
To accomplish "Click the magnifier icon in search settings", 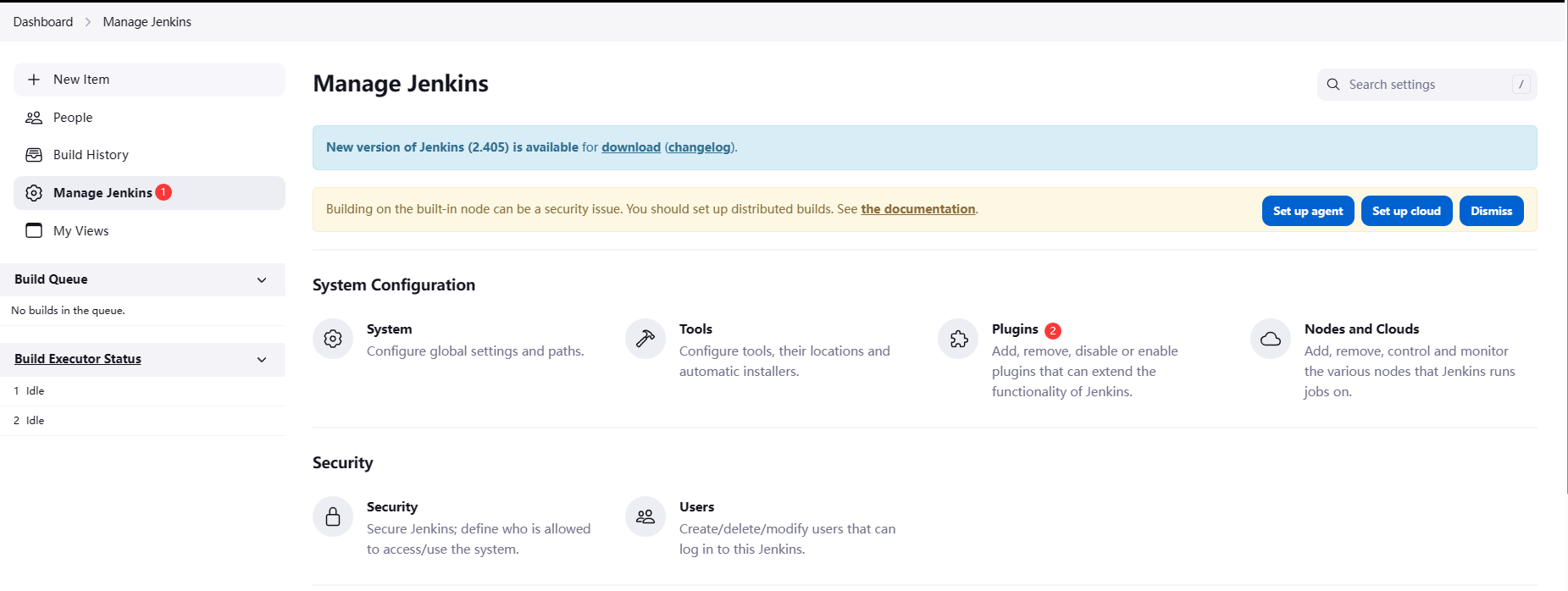I will click(1333, 85).
